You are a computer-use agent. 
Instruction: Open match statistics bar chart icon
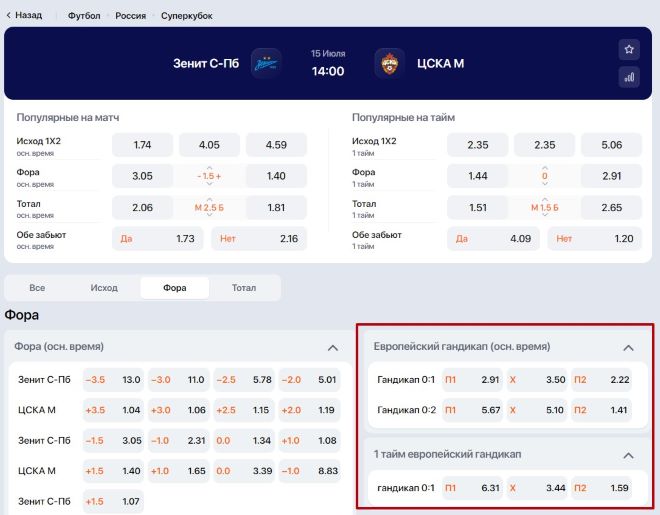coord(629,77)
